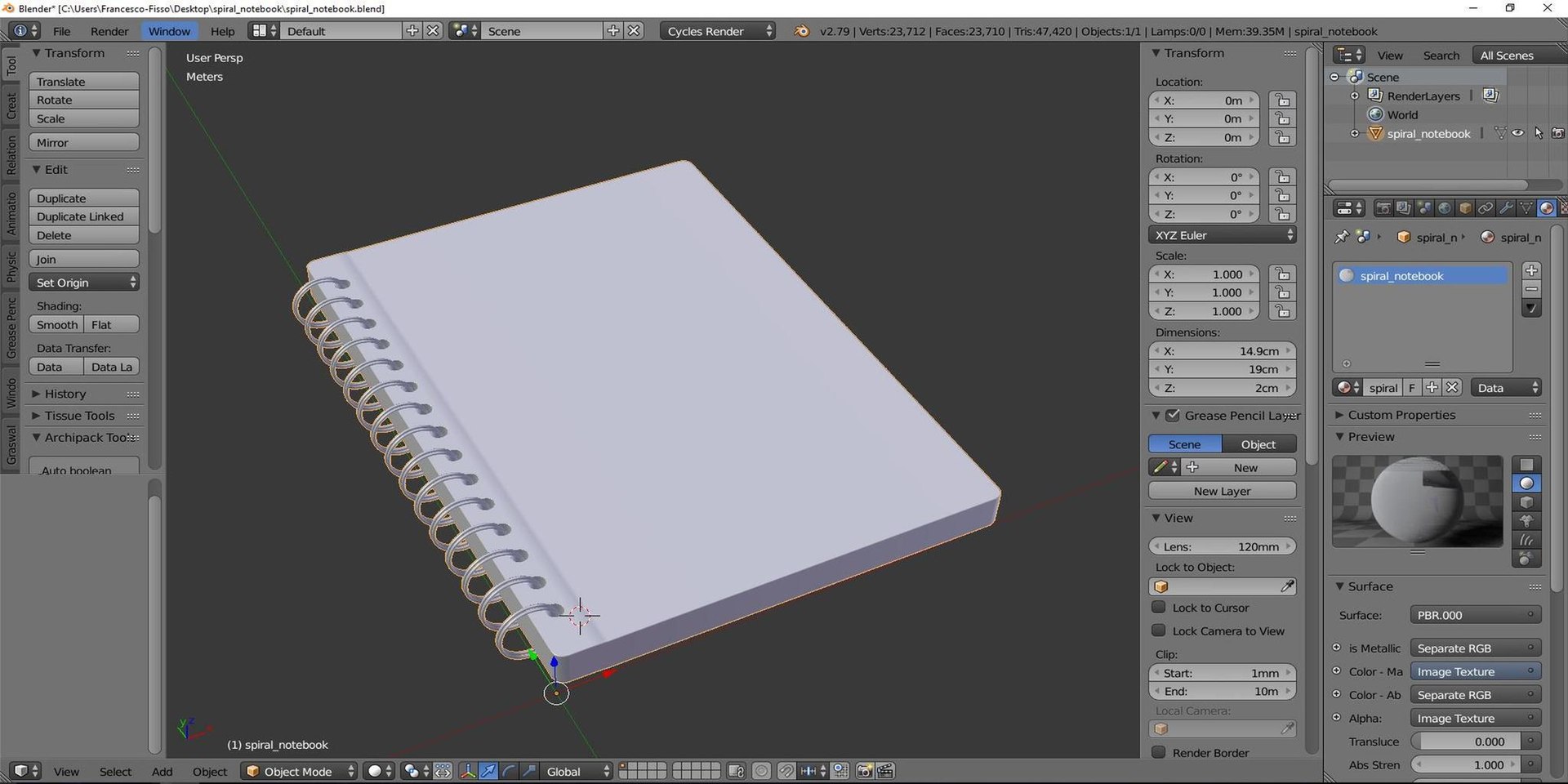Open the Cycles Render engine dropdown
This screenshot has height=784, width=1568.
[718, 31]
